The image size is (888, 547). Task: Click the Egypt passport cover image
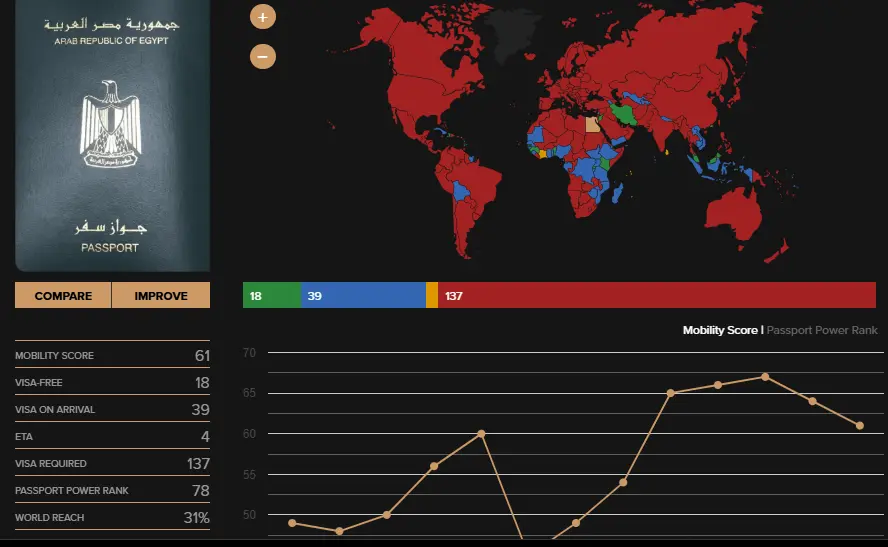point(112,135)
